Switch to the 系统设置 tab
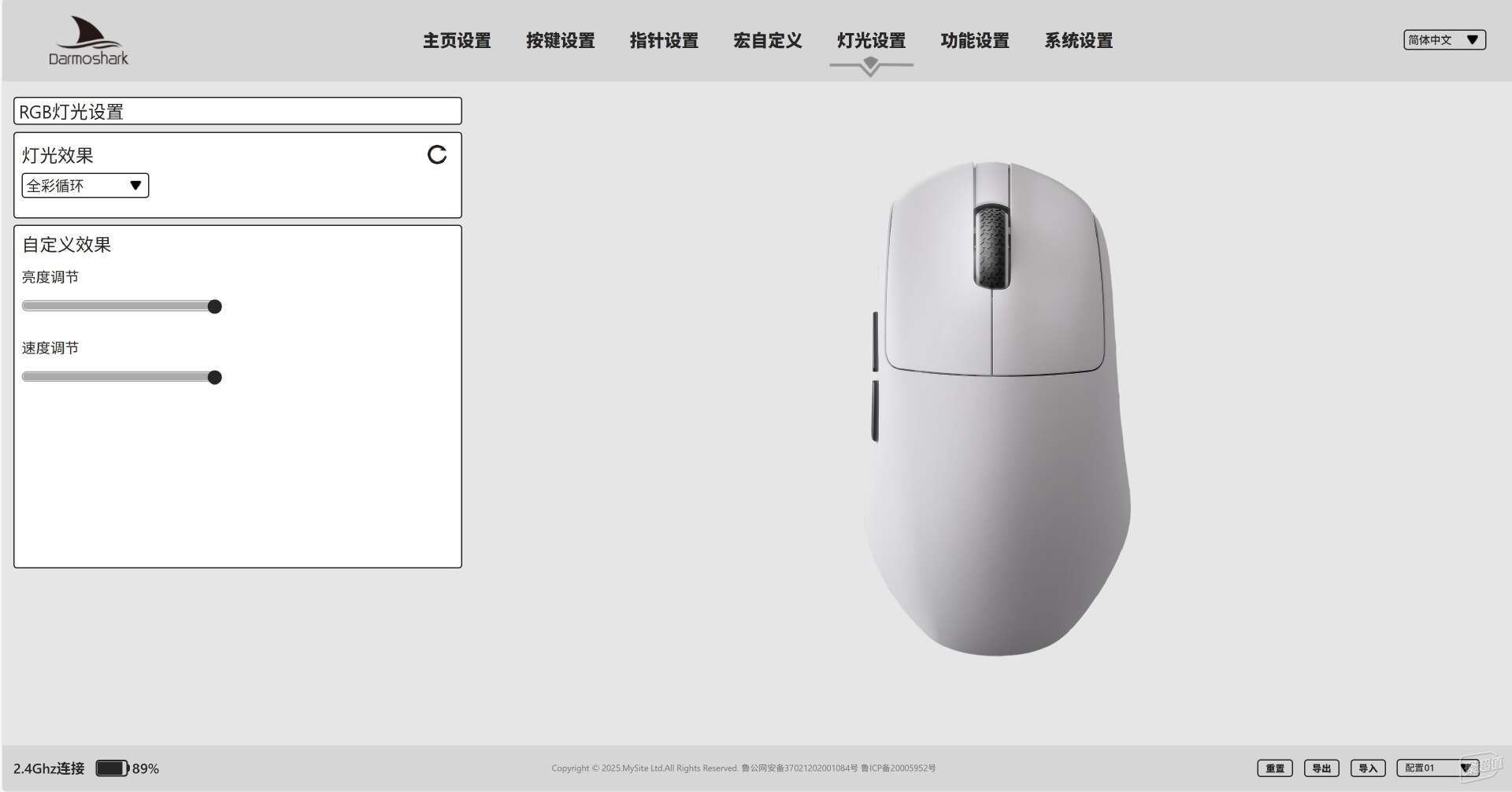This screenshot has width=1512, height=792. 1079,40
